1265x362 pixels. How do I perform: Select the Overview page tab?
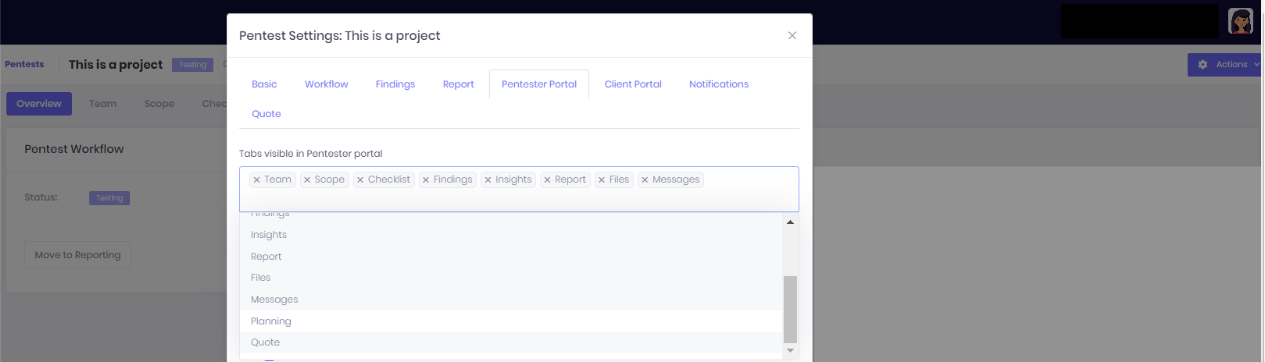[39, 103]
